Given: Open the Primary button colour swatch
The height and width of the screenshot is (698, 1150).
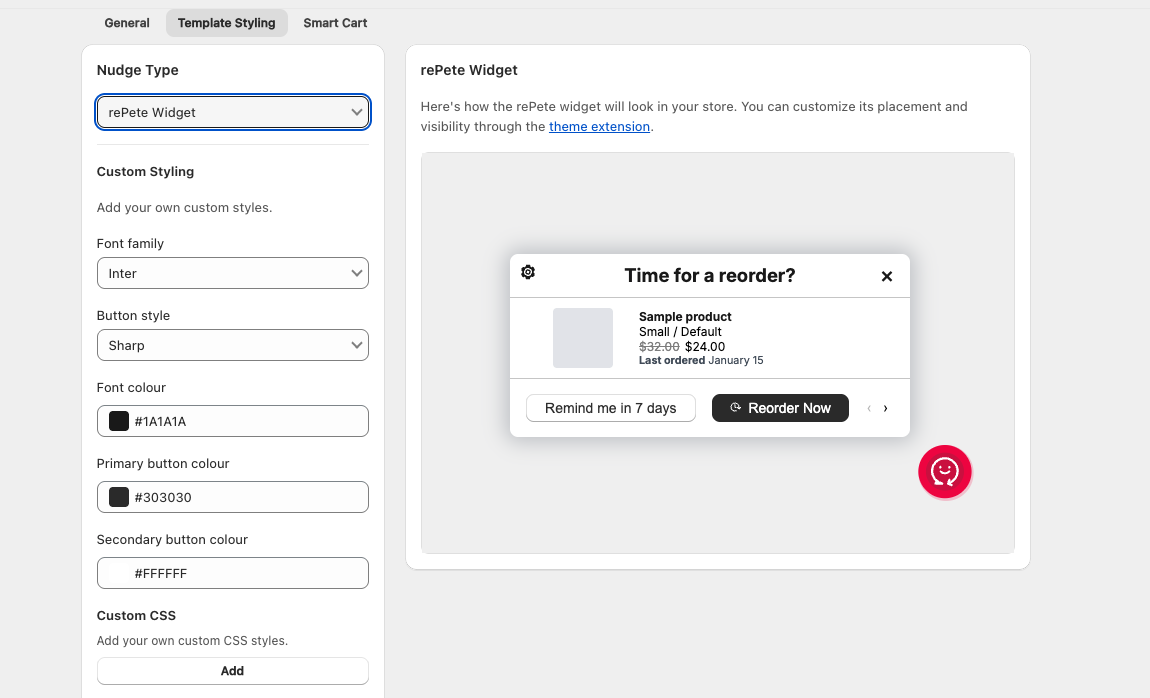Looking at the screenshot, I should pos(119,497).
